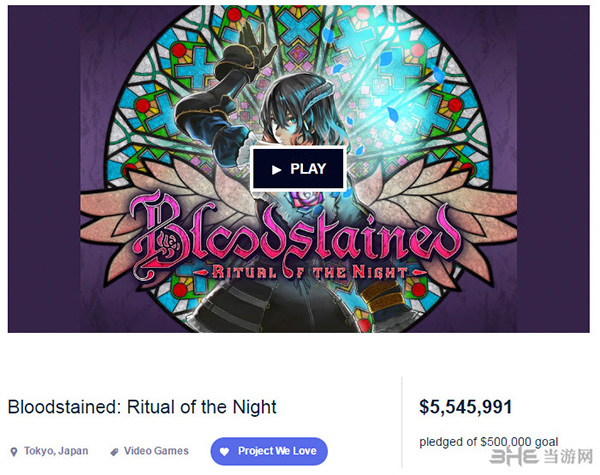Image resolution: width=600 pixels, height=475 pixels.
Task: Click the heart icon in Project We Love
Action: point(226,452)
